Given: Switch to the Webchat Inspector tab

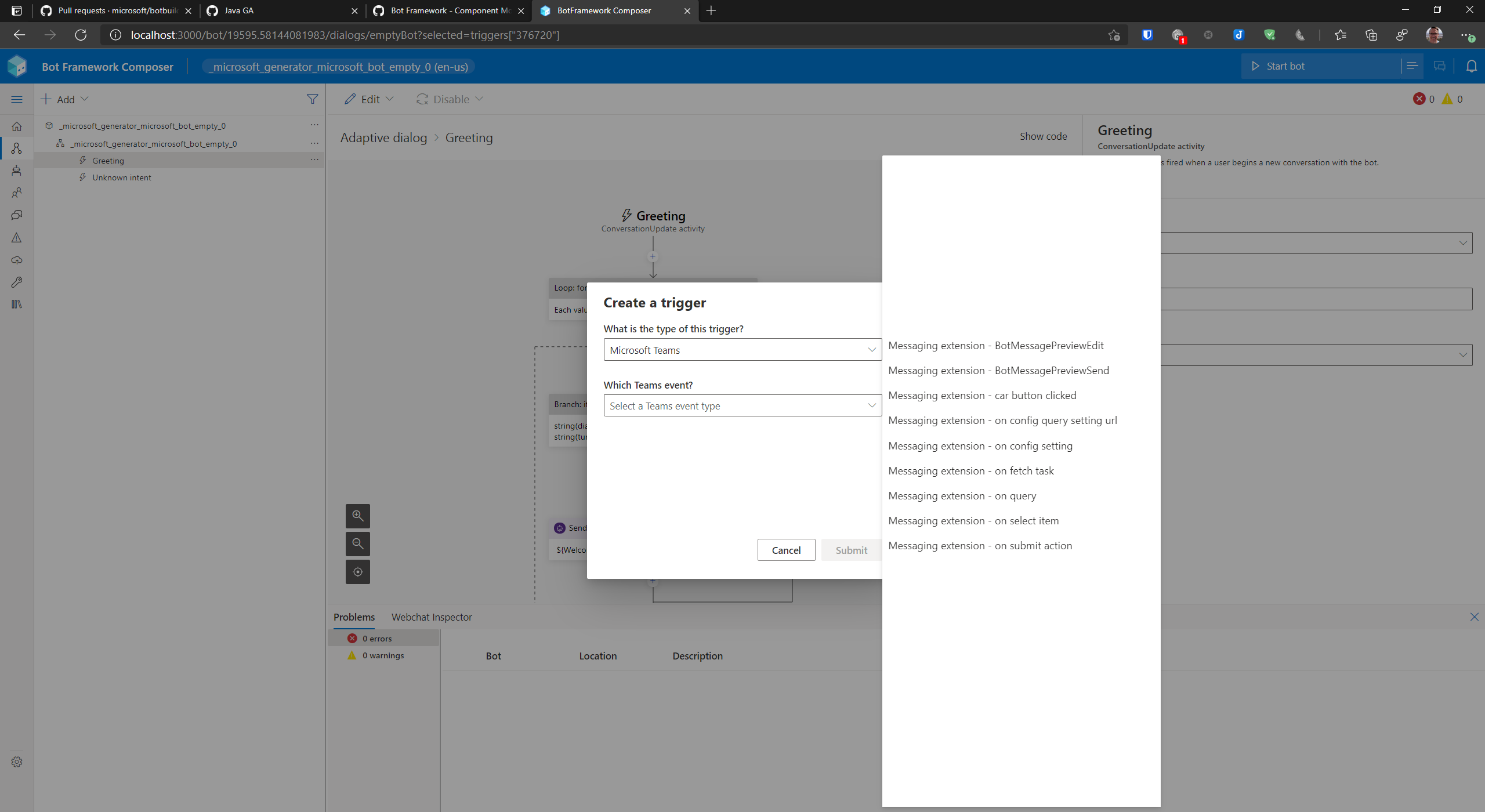Looking at the screenshot, I should click(432, 617).
